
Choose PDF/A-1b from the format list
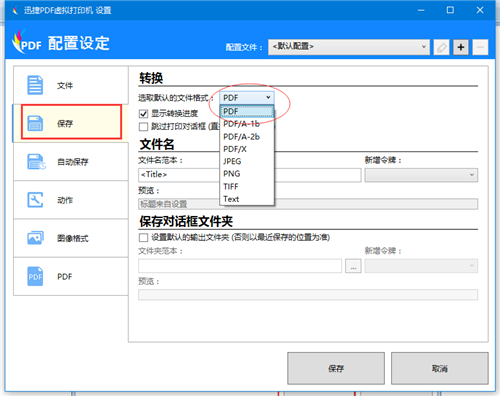pyautogui.click(x=247, y=124)
